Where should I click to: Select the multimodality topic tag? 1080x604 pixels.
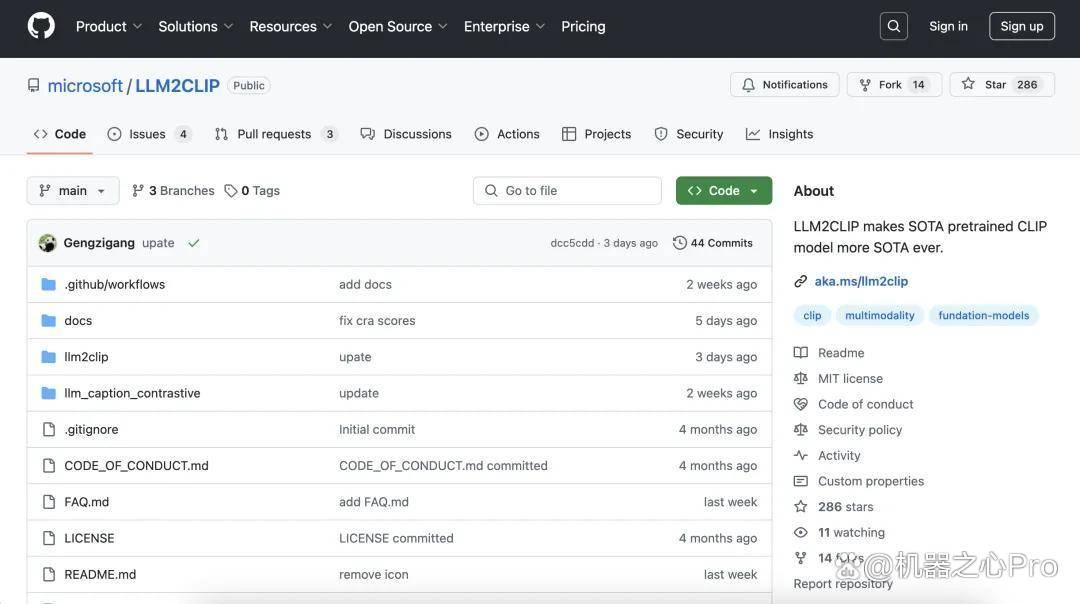pos(880,315)
